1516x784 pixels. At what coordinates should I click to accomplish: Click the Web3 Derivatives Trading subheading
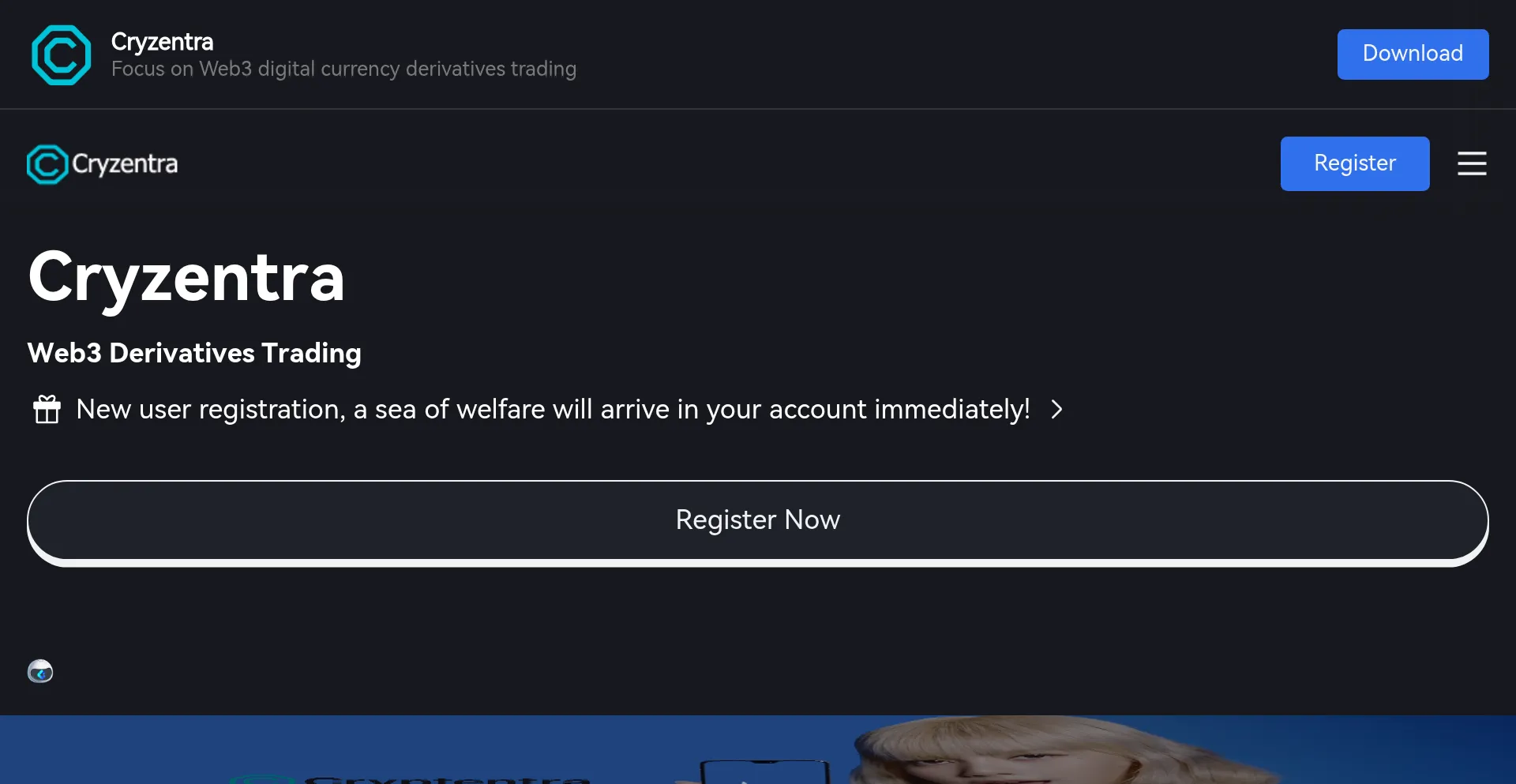tap(194, 353)
